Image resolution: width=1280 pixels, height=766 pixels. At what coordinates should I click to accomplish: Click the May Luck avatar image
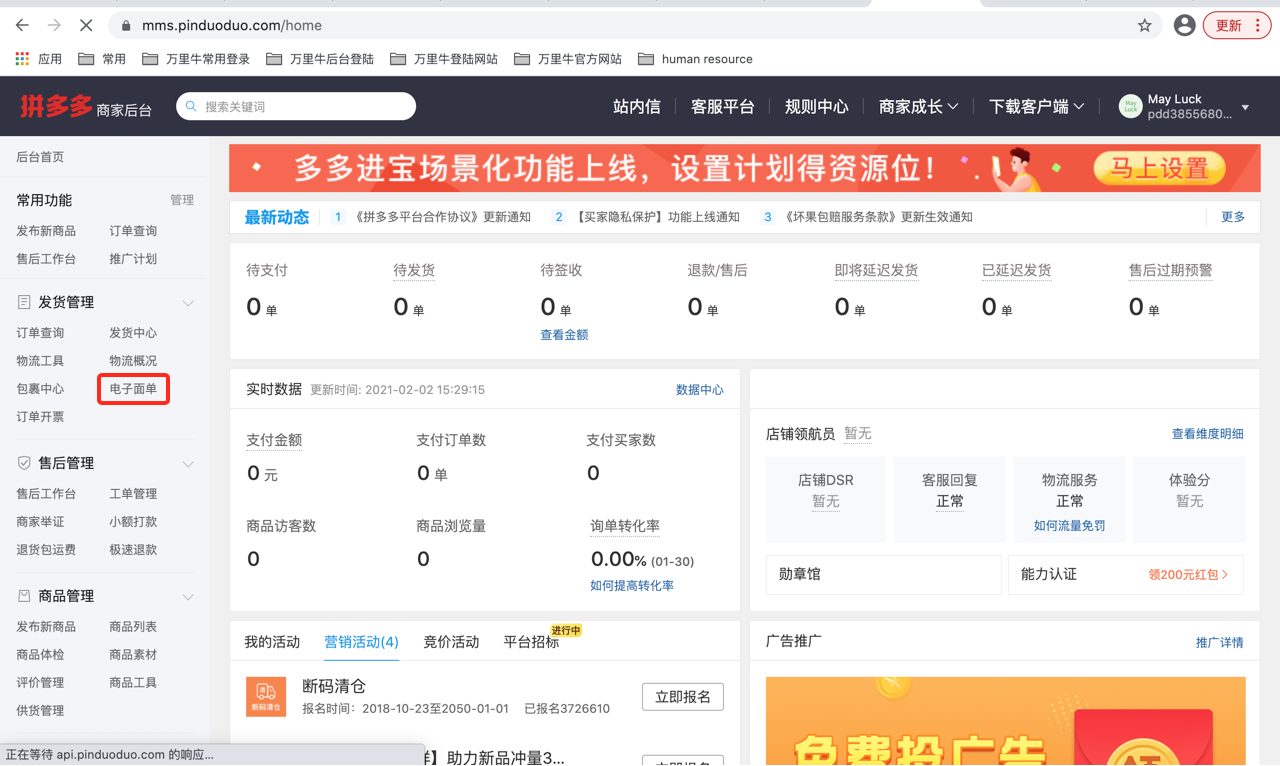click(1130, 106)
